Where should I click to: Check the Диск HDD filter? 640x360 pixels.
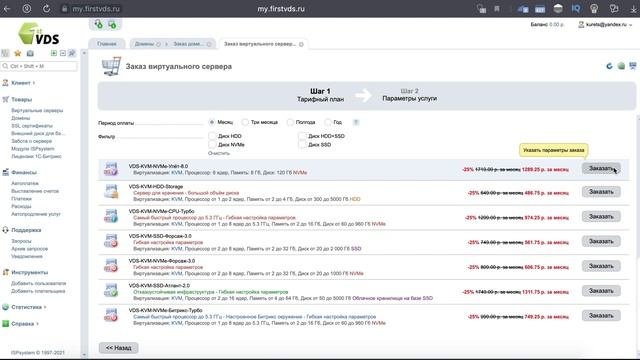tap(212, 136)
